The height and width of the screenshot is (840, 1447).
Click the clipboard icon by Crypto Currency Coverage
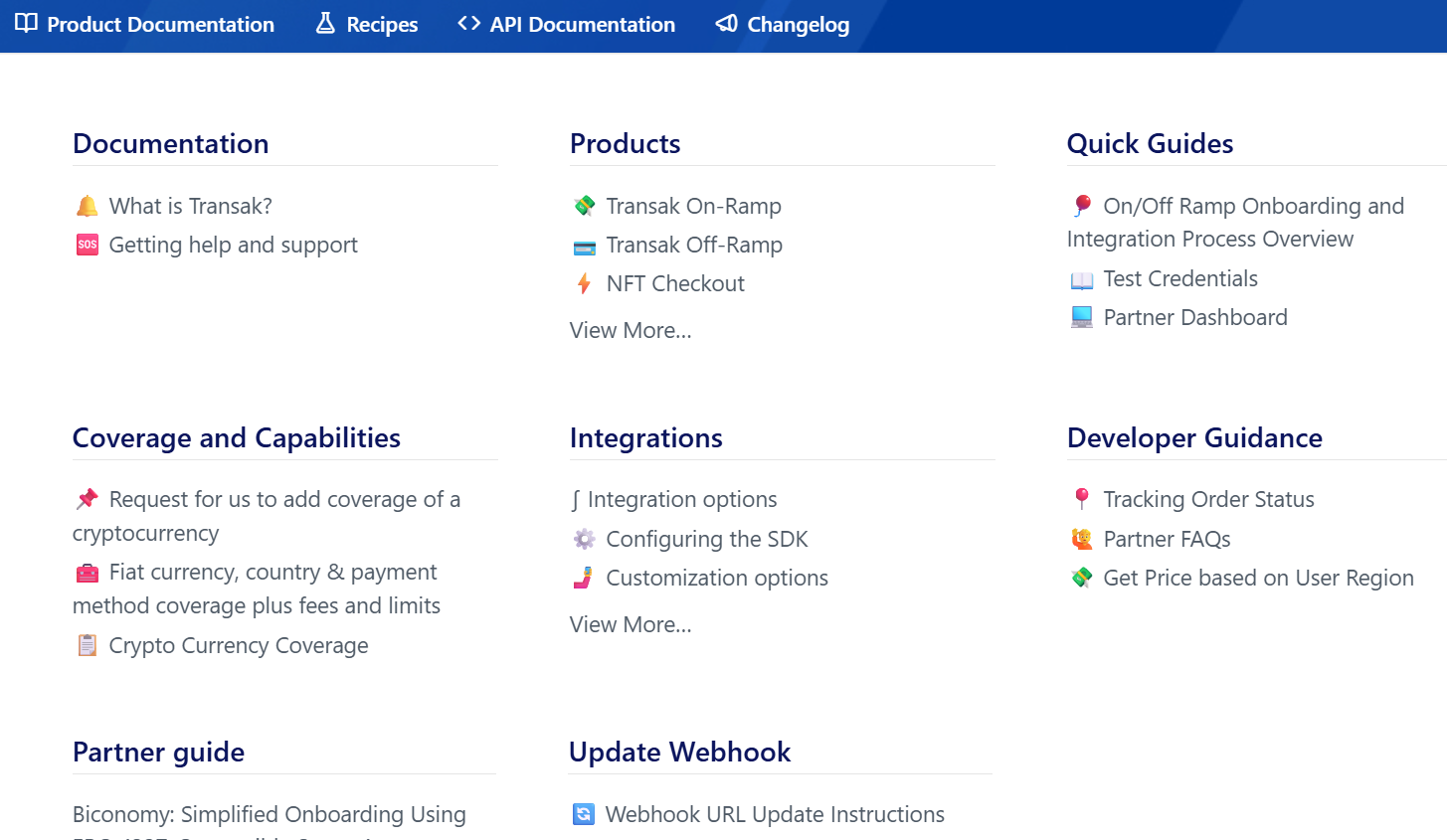tap(88, 645)
